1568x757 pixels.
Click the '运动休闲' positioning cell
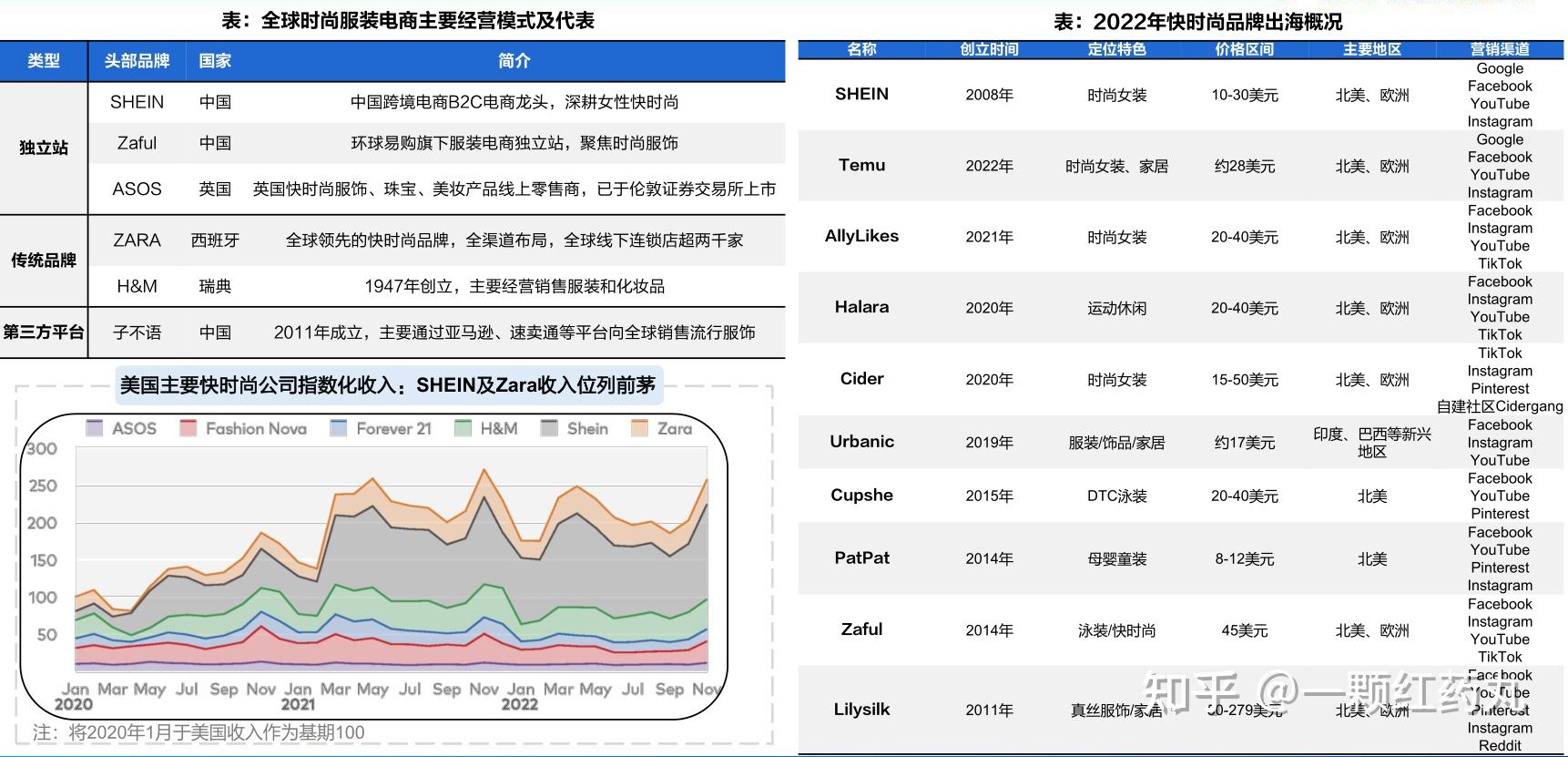(x=1116, y=308)
